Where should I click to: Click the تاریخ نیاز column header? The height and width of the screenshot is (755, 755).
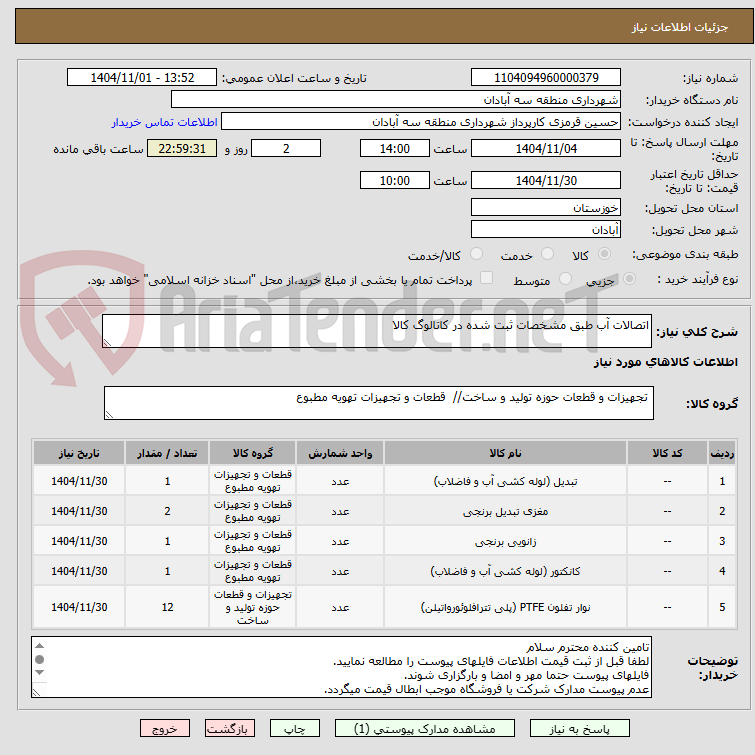[x=79, y=453]
